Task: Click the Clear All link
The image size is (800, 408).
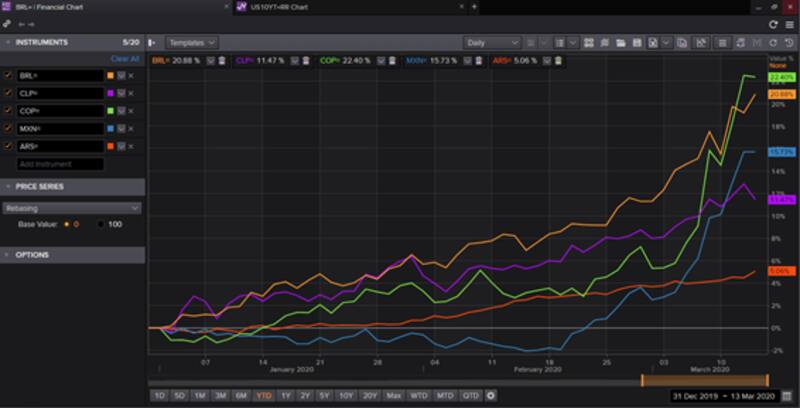Action: click(125, 59)
